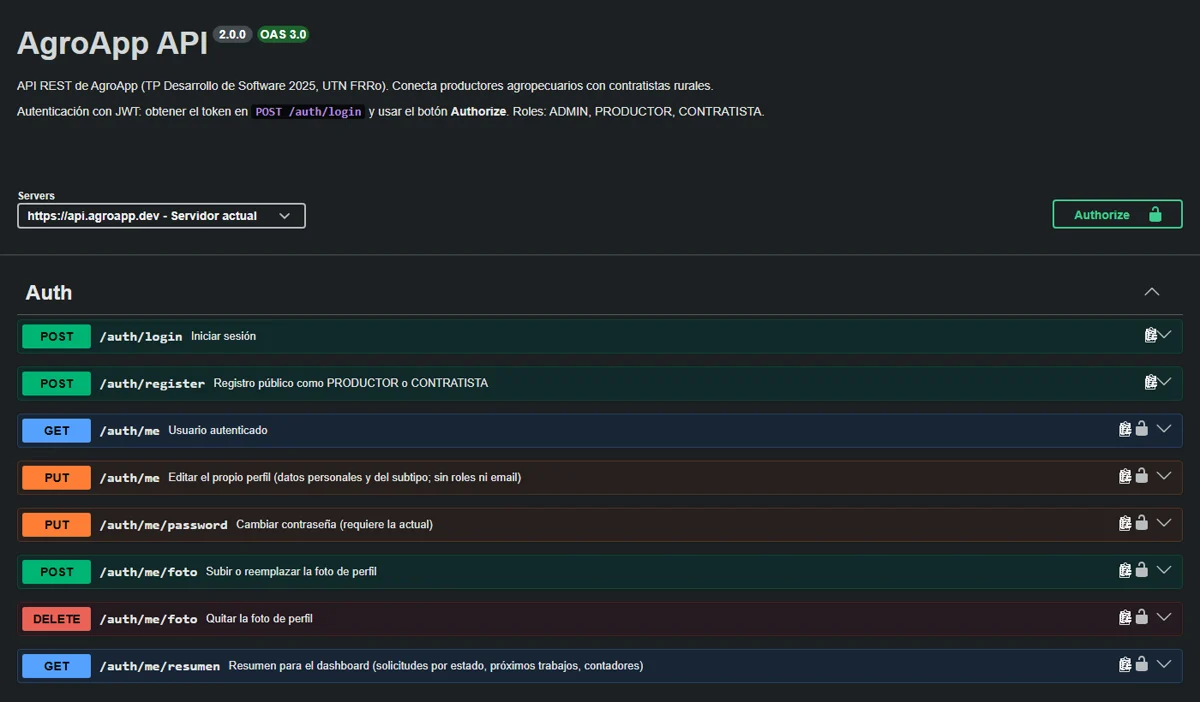Open the Servers dropdown list

click(161, 216)
